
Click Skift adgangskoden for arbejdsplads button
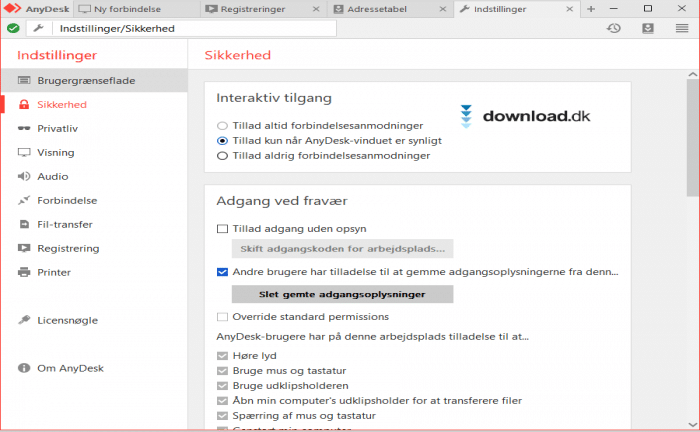[342, 249]
